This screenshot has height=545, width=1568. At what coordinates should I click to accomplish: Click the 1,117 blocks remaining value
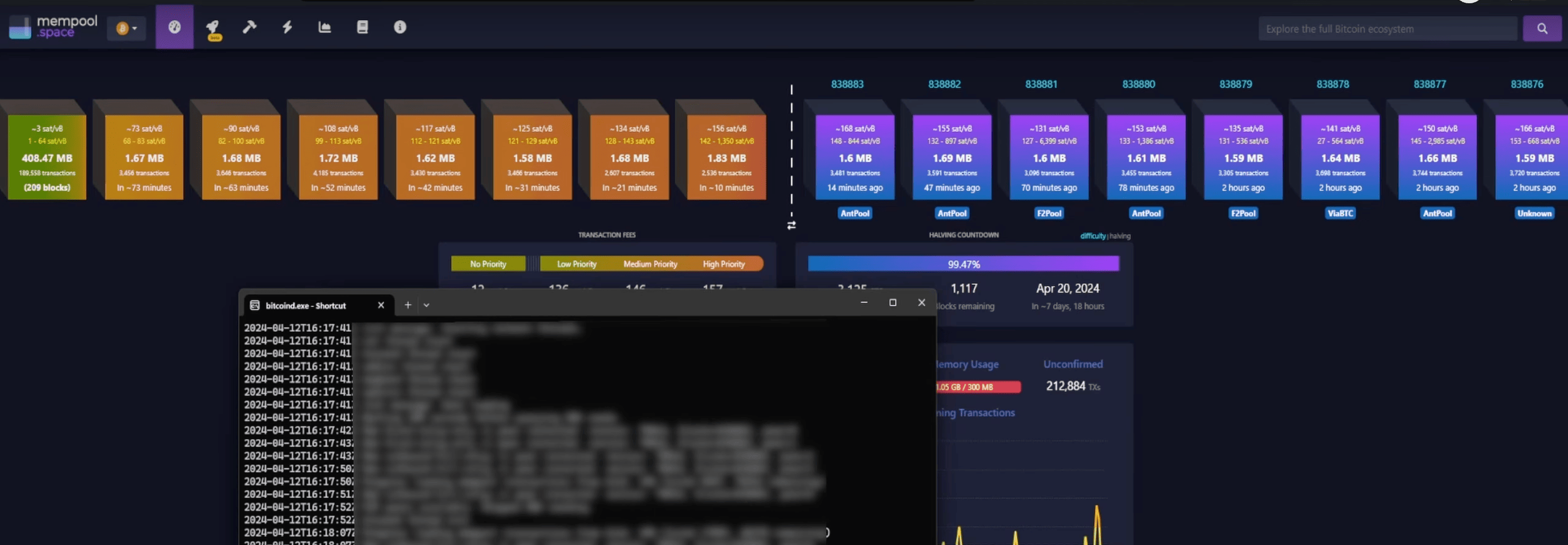pos(964,288)
